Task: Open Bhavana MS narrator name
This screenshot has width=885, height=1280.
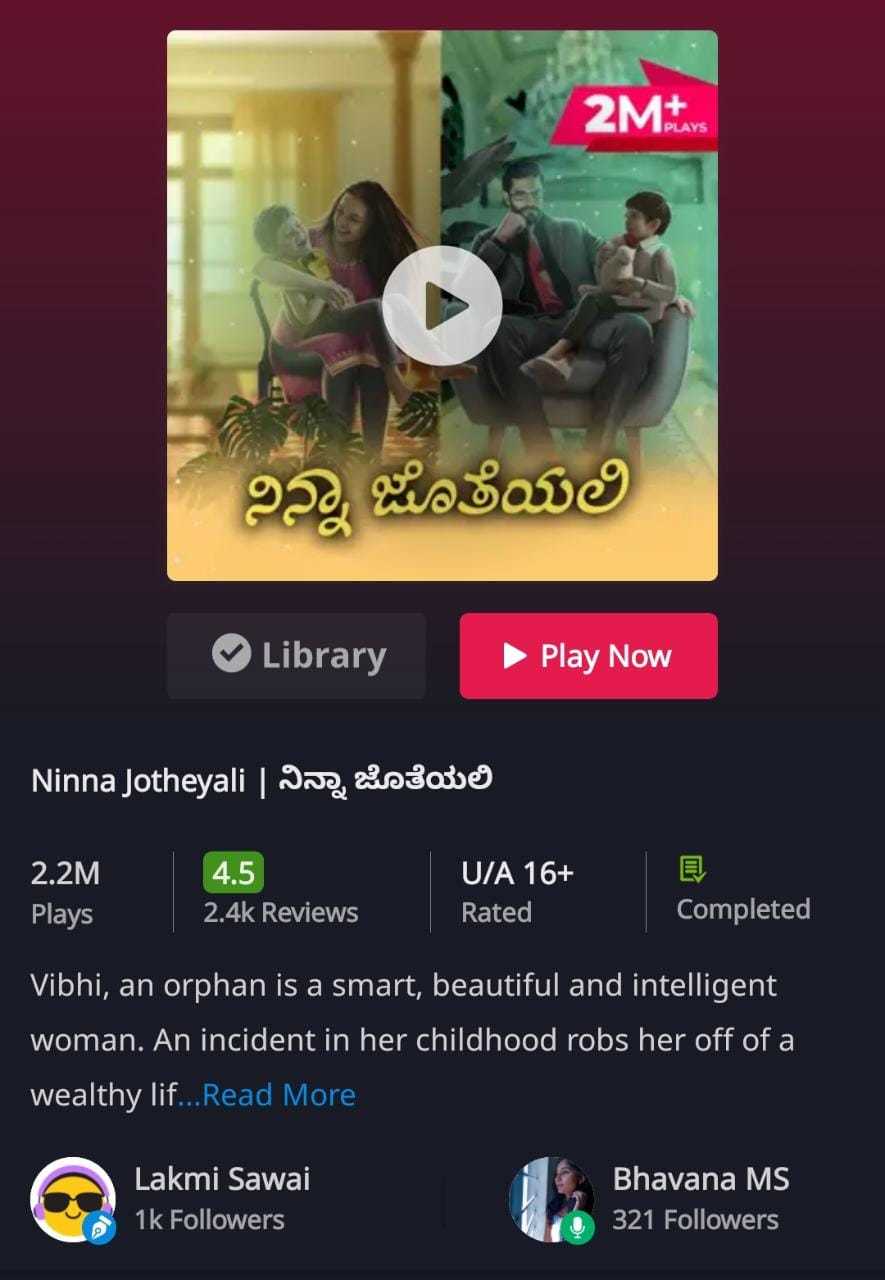Action: click(x=701, y=1179)
